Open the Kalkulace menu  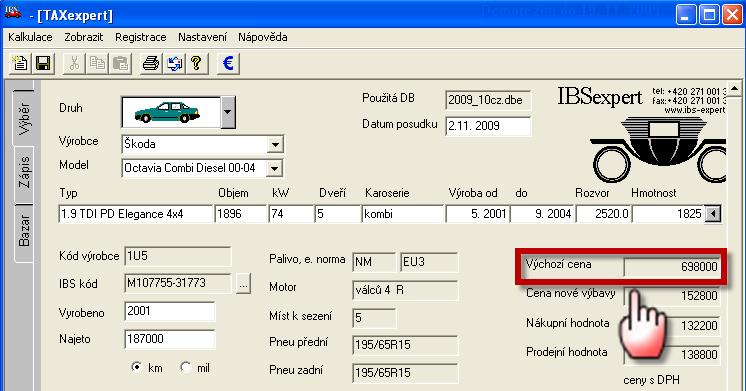tap(30, 37)
